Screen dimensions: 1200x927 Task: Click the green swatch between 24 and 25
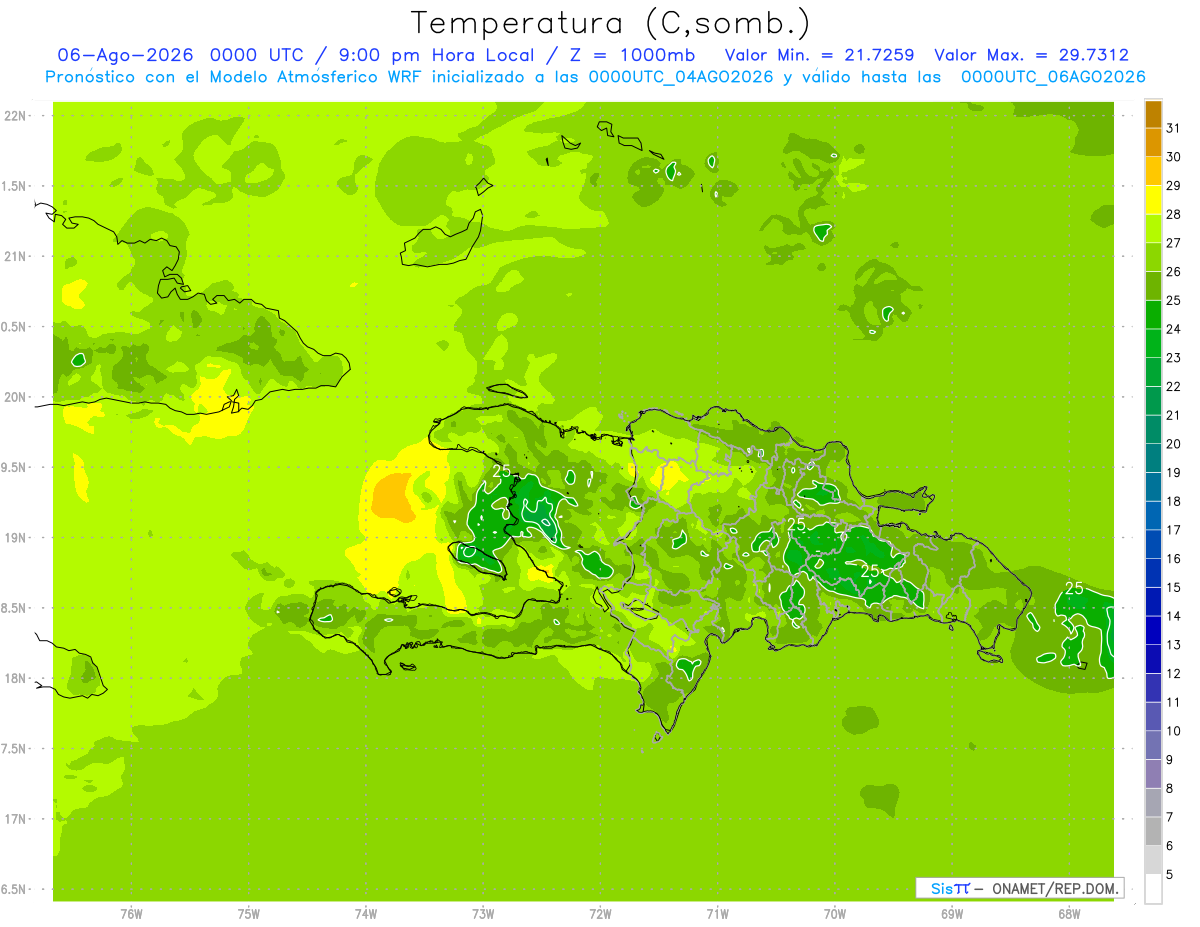(x=1153, y=315)
